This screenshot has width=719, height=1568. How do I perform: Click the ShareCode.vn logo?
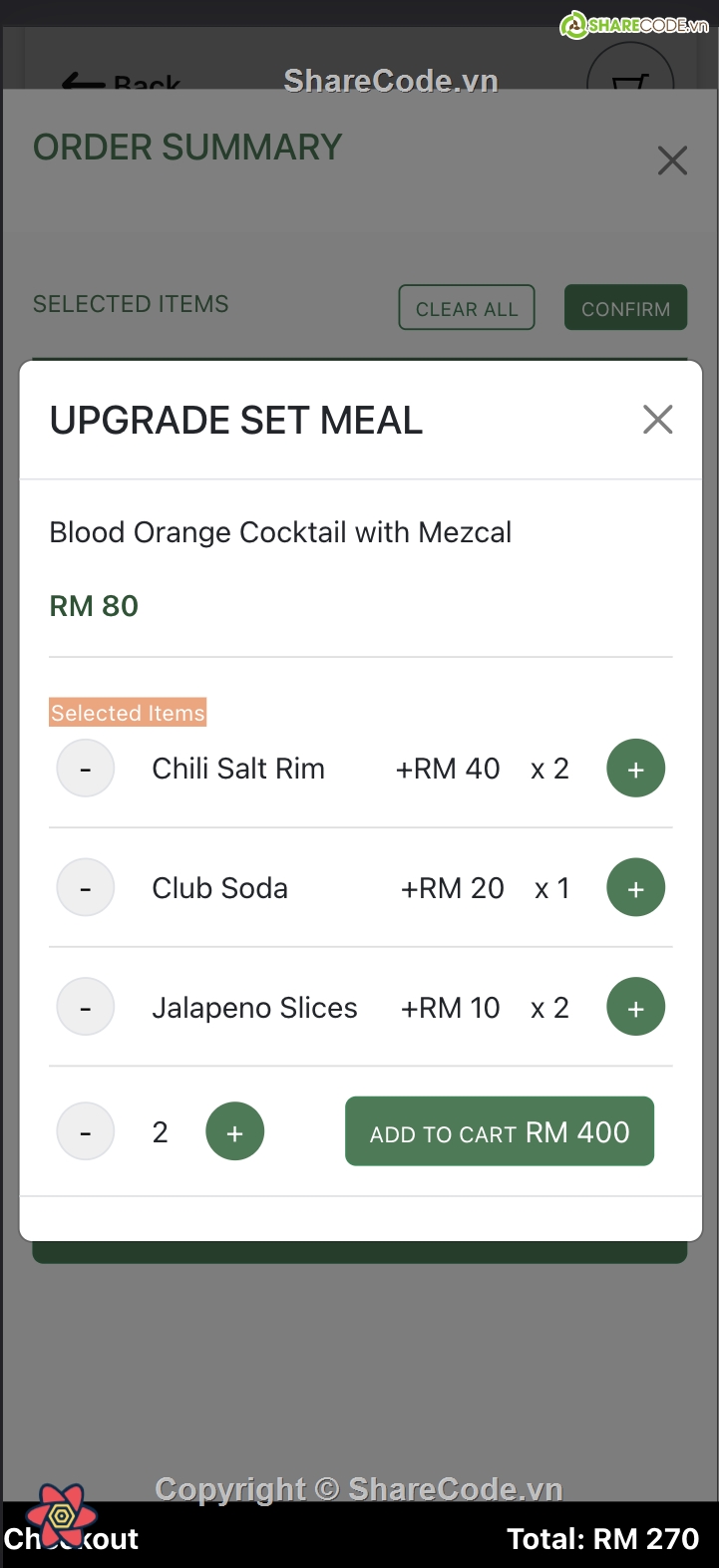pos(634,25)
